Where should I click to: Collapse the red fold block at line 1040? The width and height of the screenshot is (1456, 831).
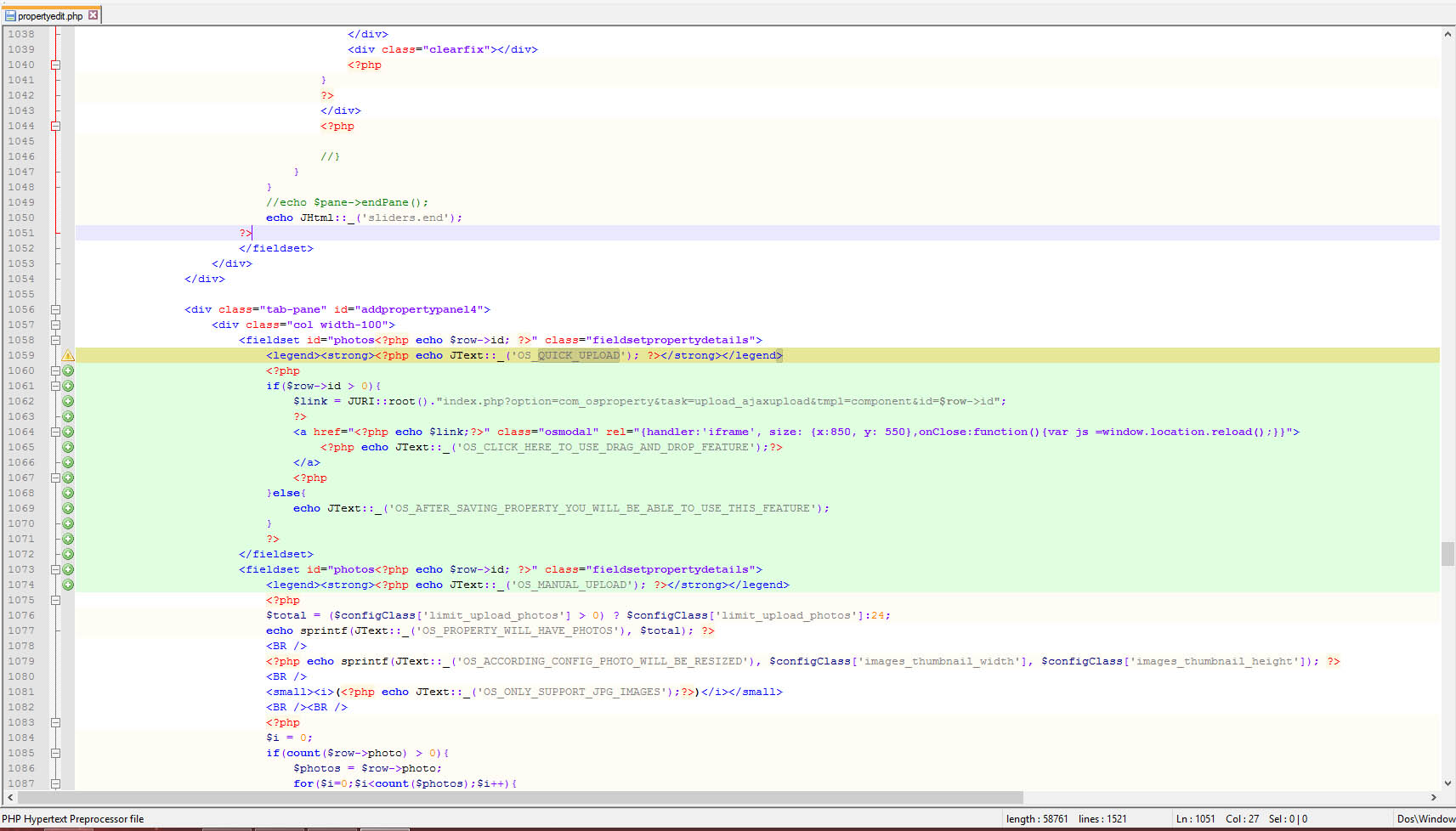point(55,65)
